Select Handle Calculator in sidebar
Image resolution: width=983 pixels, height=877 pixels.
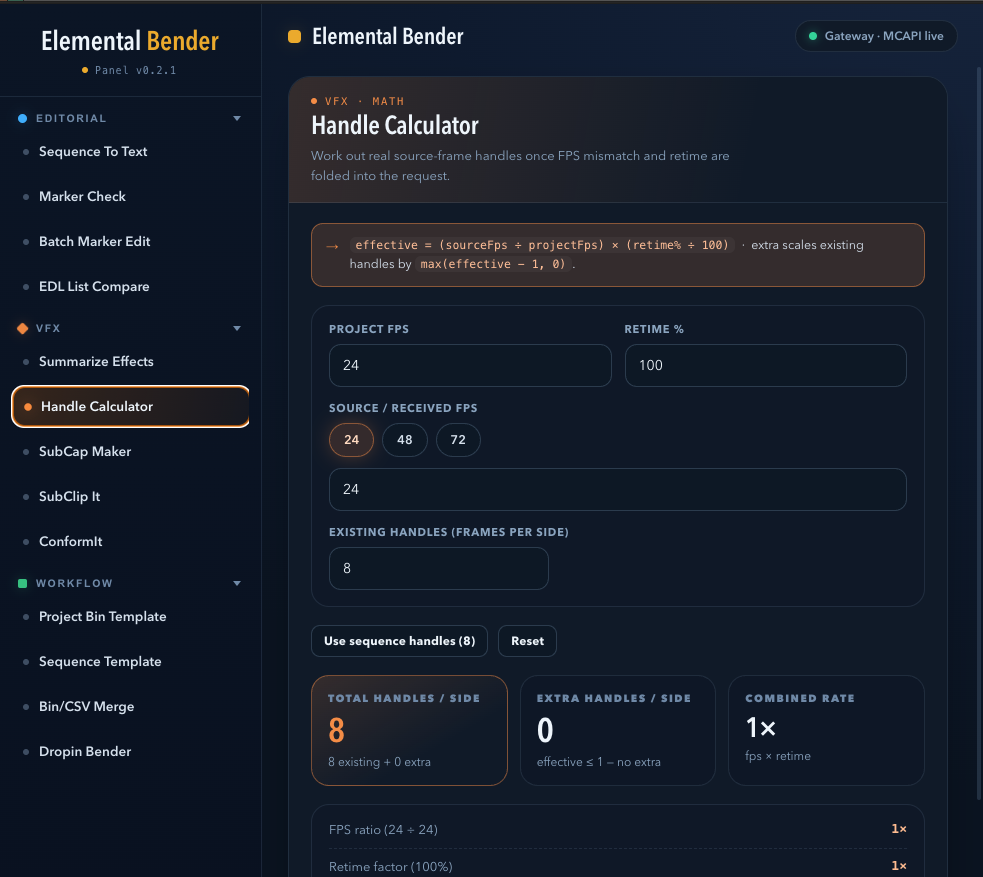[130, 406]
